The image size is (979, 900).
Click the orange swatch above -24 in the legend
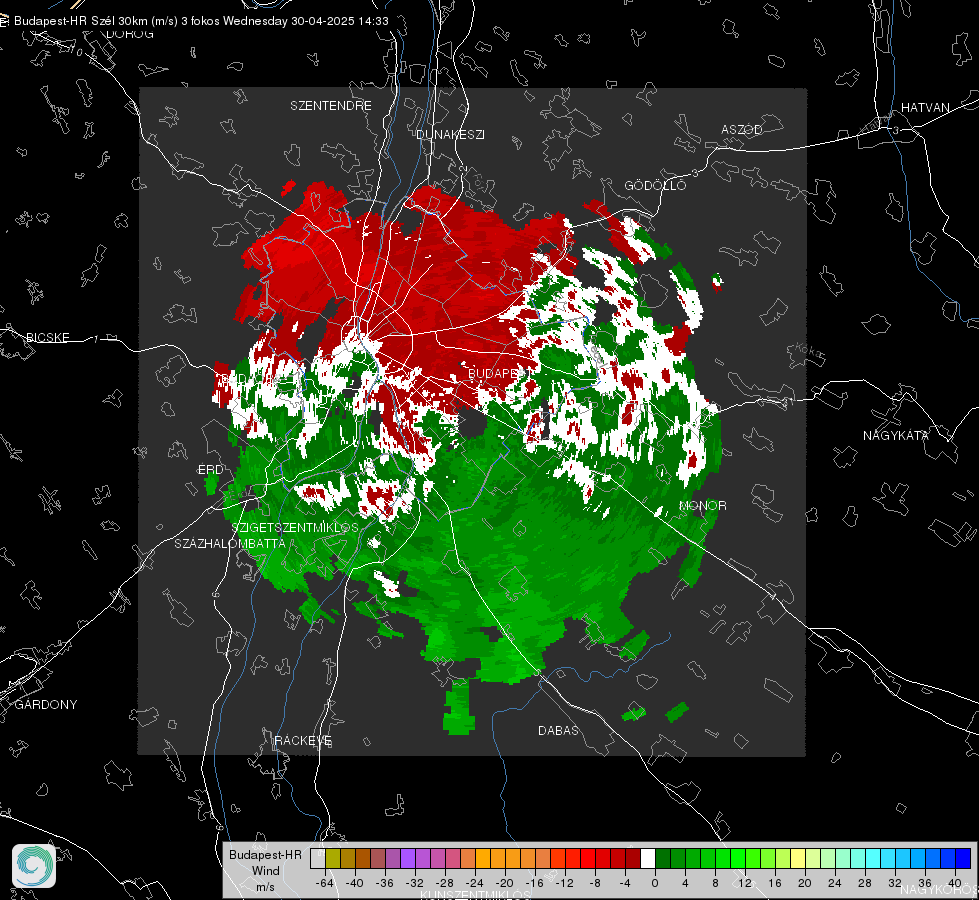click(x=483, y=858)
